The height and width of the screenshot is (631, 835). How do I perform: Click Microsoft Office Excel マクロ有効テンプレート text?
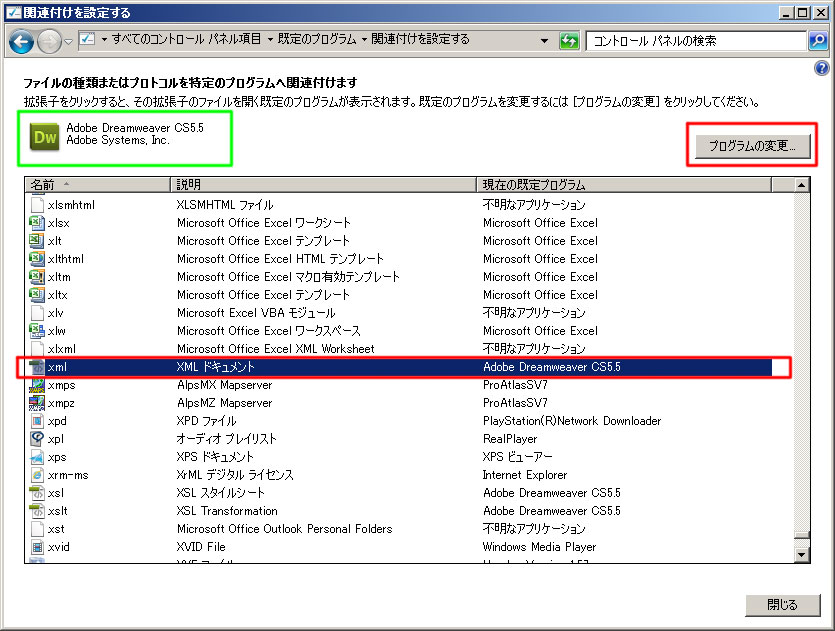288,277
